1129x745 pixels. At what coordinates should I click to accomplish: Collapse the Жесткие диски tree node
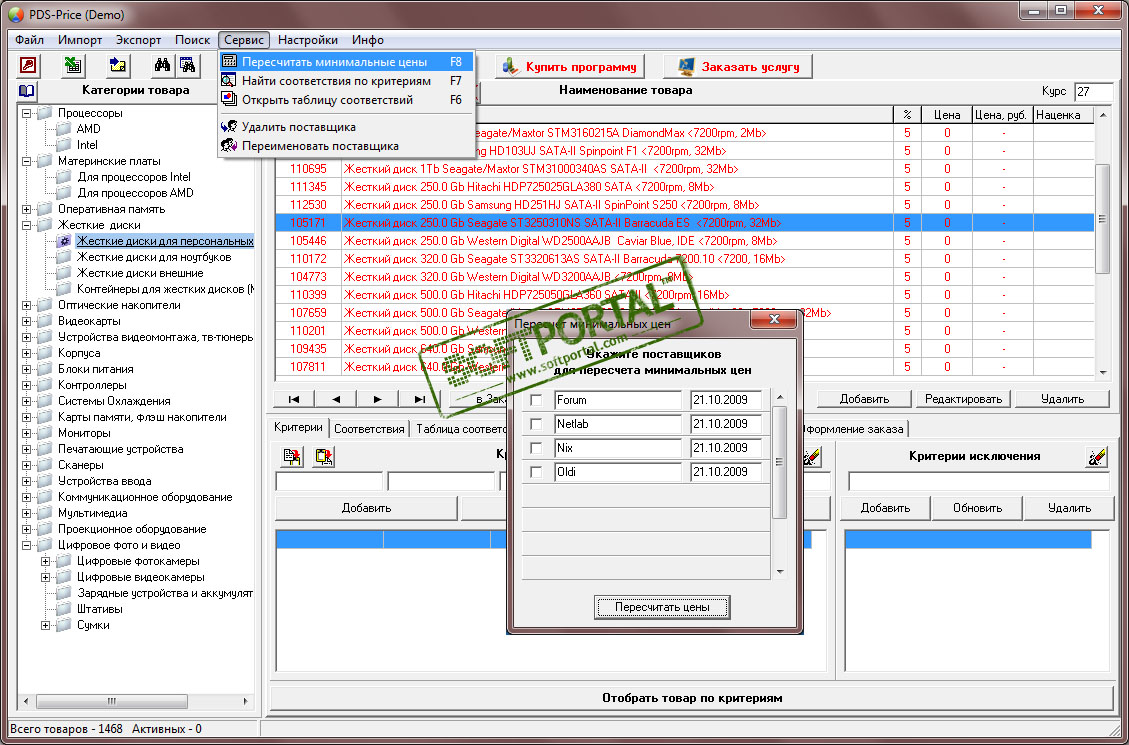click(x=27, y=225)
